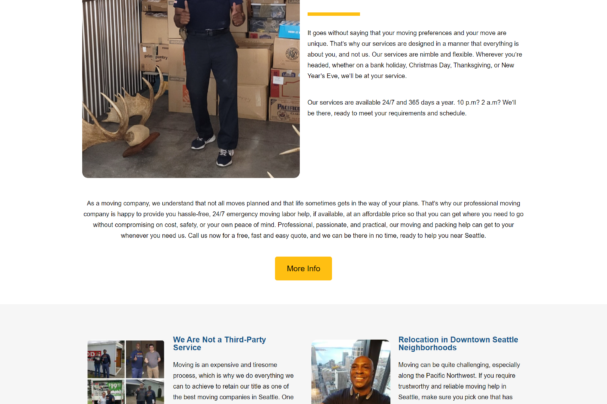Select the collage photo with the green $99 sign

[x=106, y=392]
